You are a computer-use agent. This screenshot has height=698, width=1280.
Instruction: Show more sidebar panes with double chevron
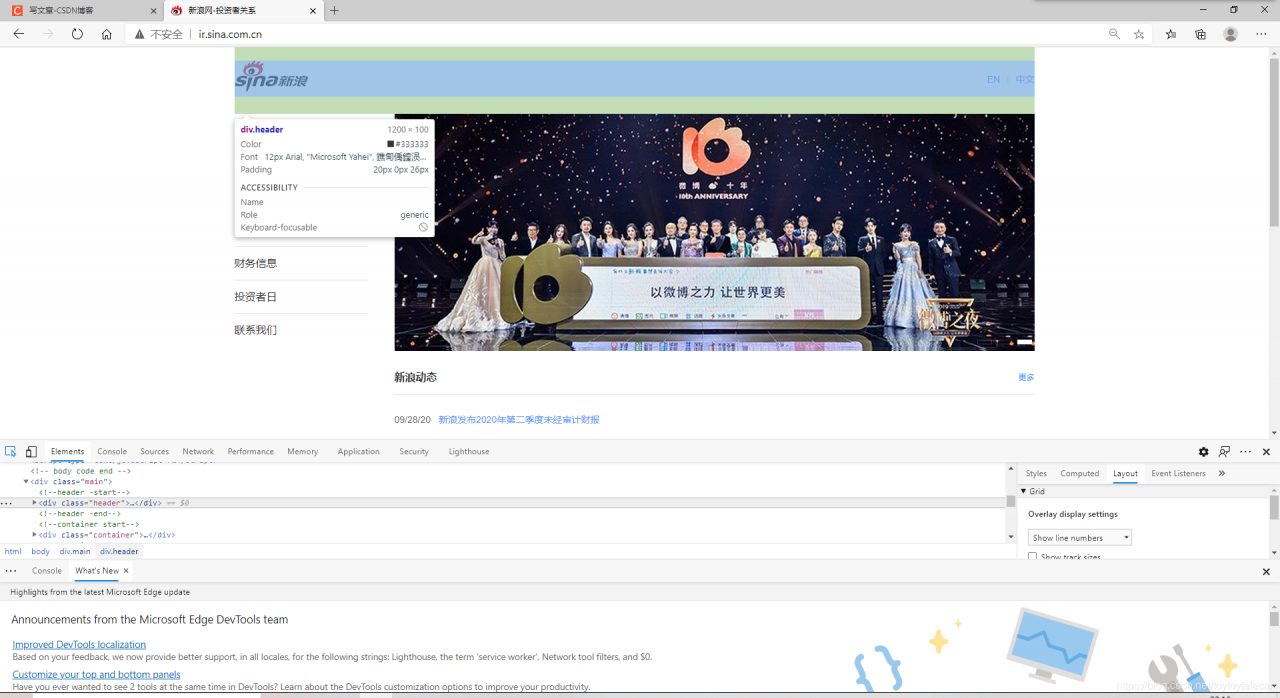pos(1222,474)
